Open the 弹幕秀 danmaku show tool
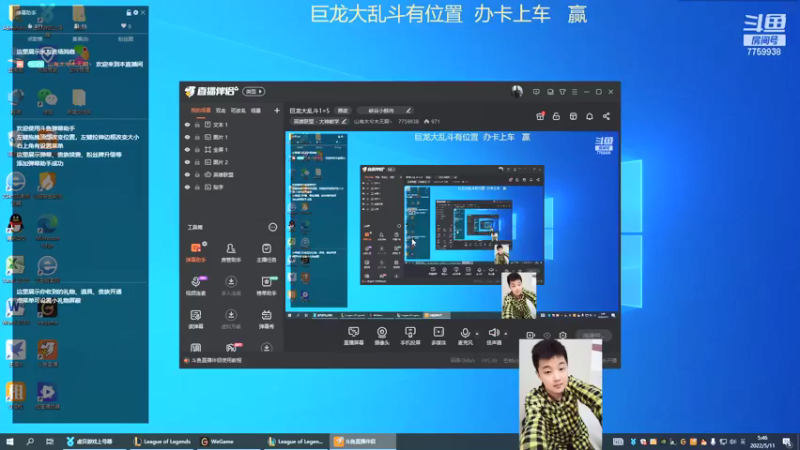 point(266,319)
